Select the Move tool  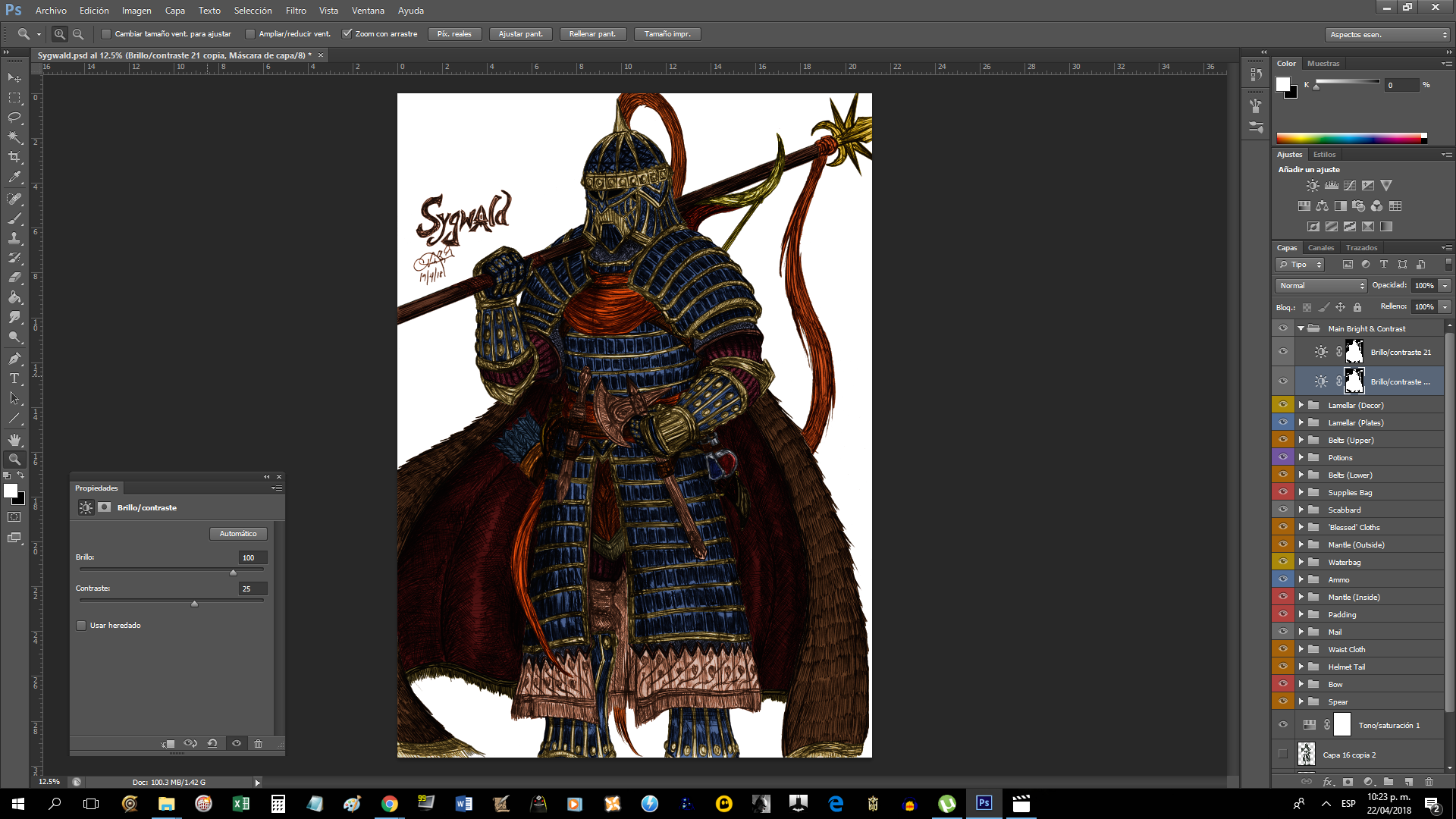(14, 78)
